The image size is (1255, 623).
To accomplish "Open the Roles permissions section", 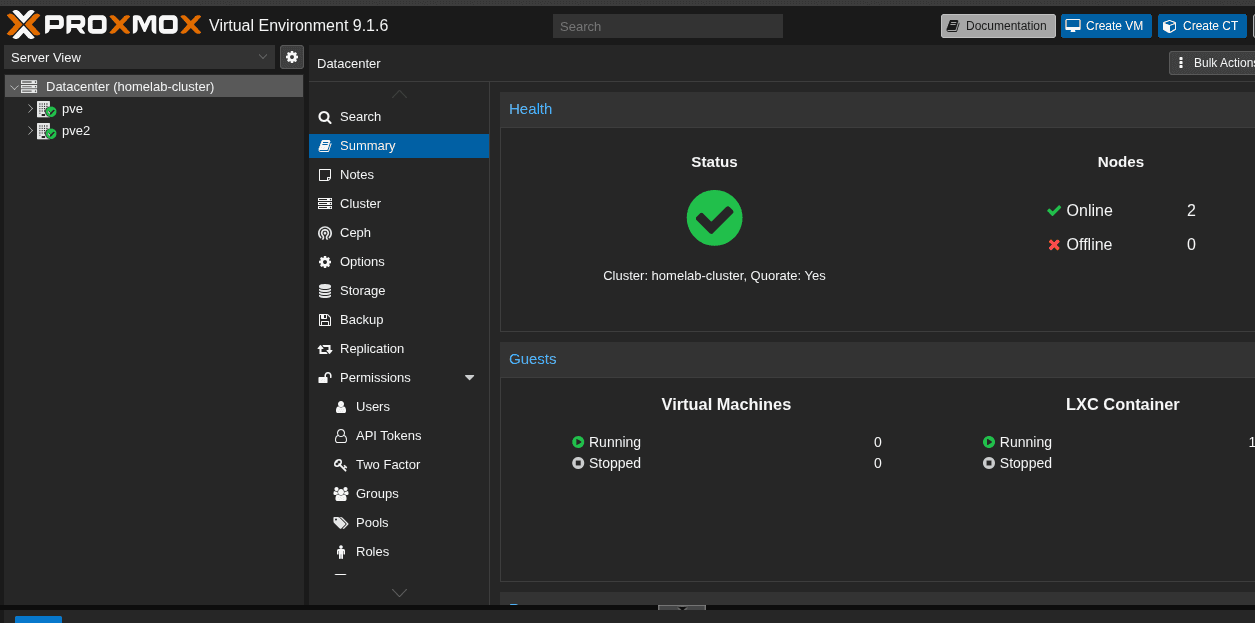I will pyautogui.click(x=373, y=551).
